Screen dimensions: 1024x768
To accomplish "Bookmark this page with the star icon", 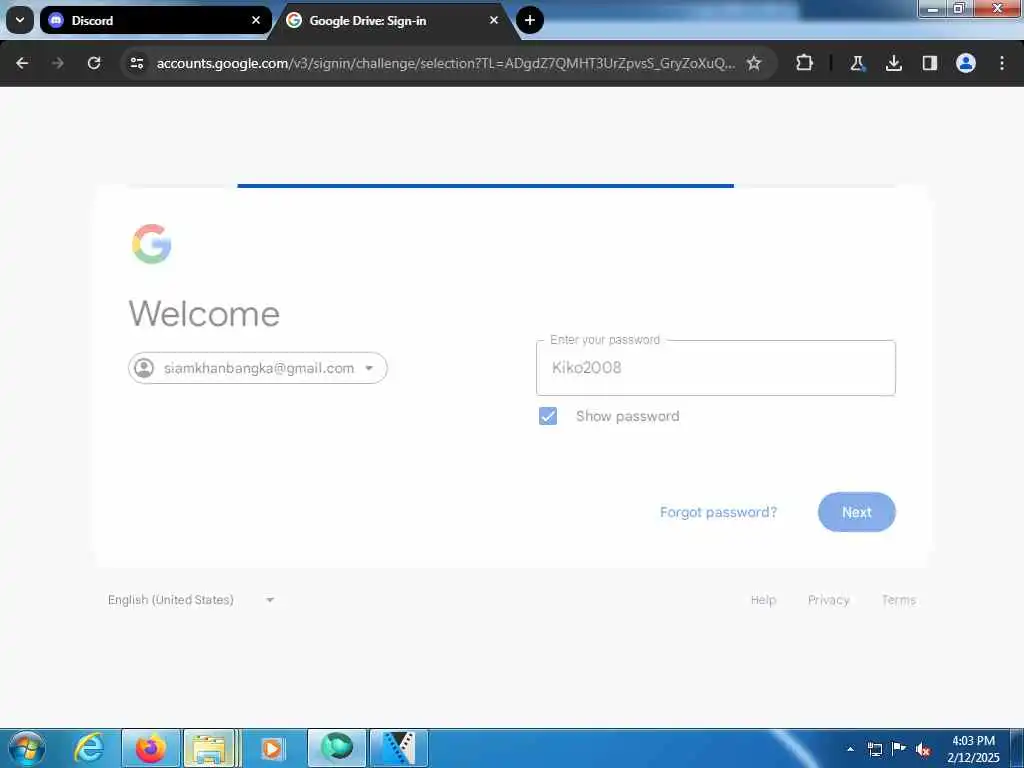I will [x=754, y=63].
